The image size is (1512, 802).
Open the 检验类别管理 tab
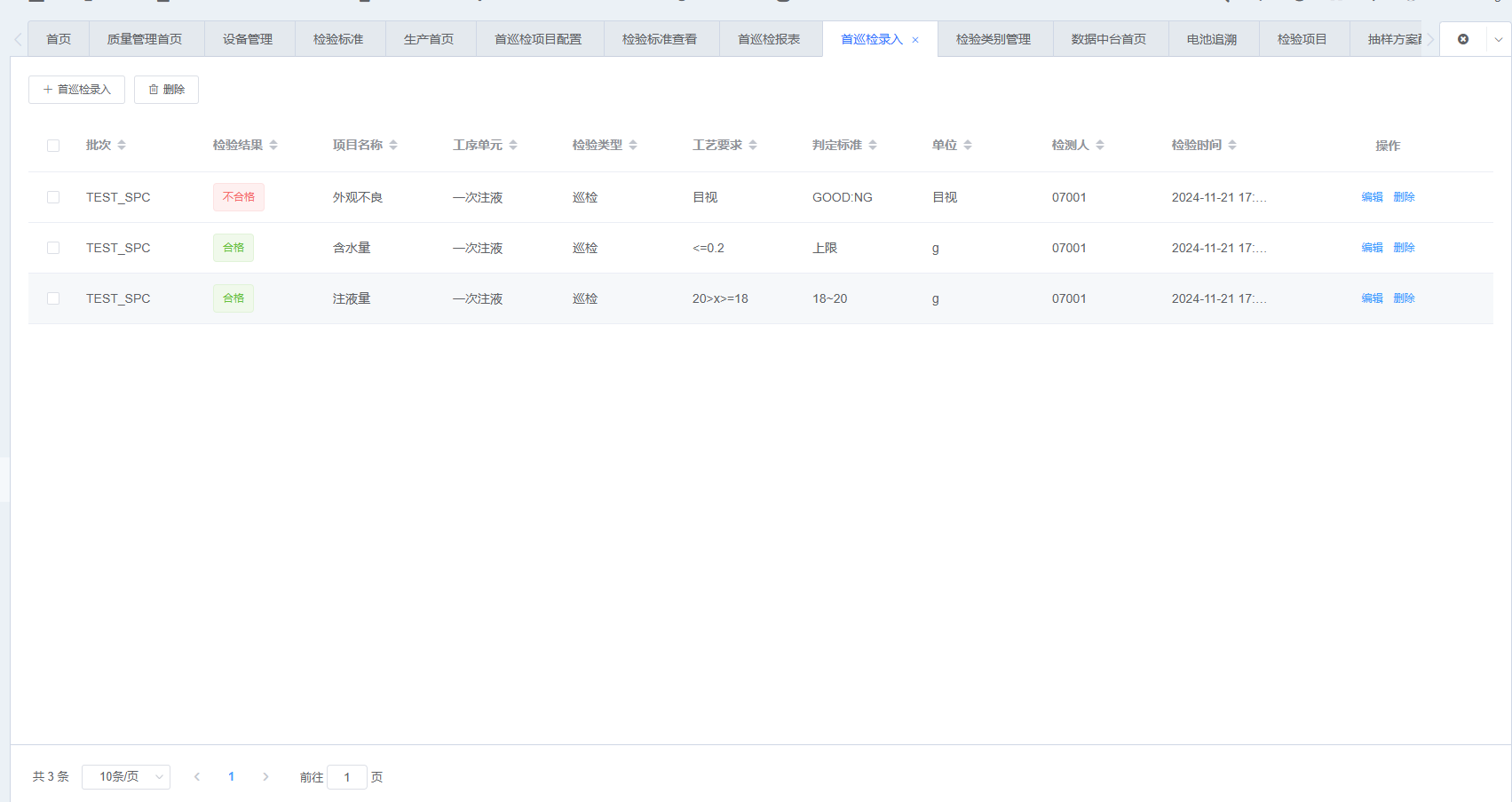tap(993, 39)
